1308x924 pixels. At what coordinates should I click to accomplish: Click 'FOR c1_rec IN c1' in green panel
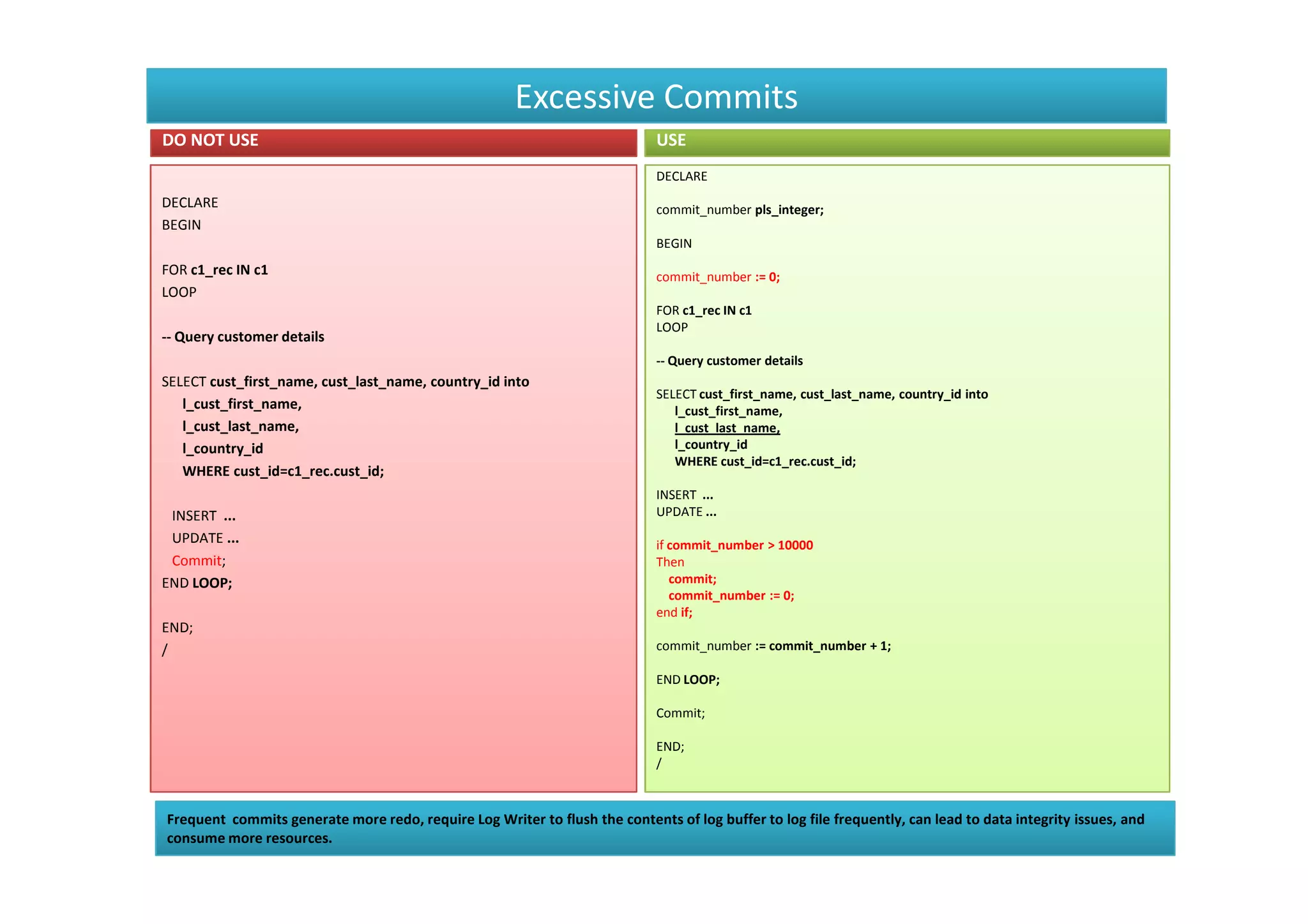[703, 311]
